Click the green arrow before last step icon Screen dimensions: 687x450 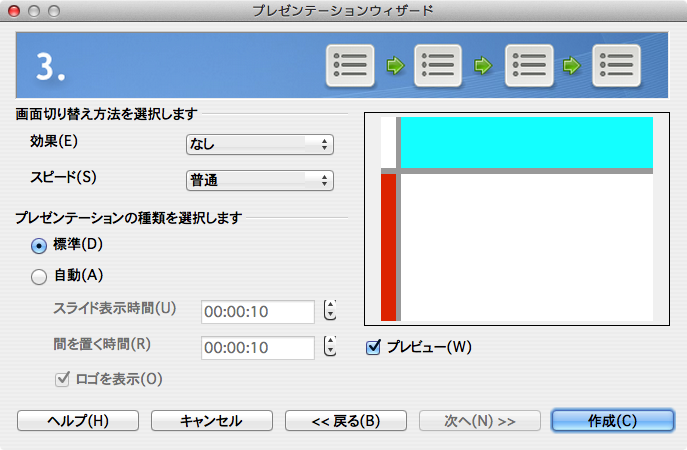tap(573, 67)
